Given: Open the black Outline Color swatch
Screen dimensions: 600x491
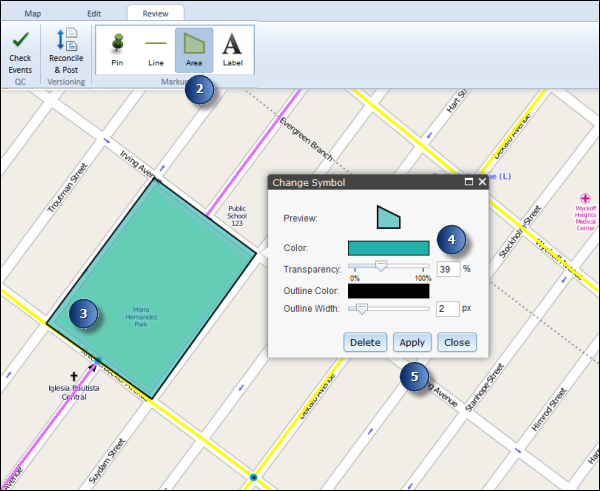Looking at the screenshot, I should [x=388, y=291].
